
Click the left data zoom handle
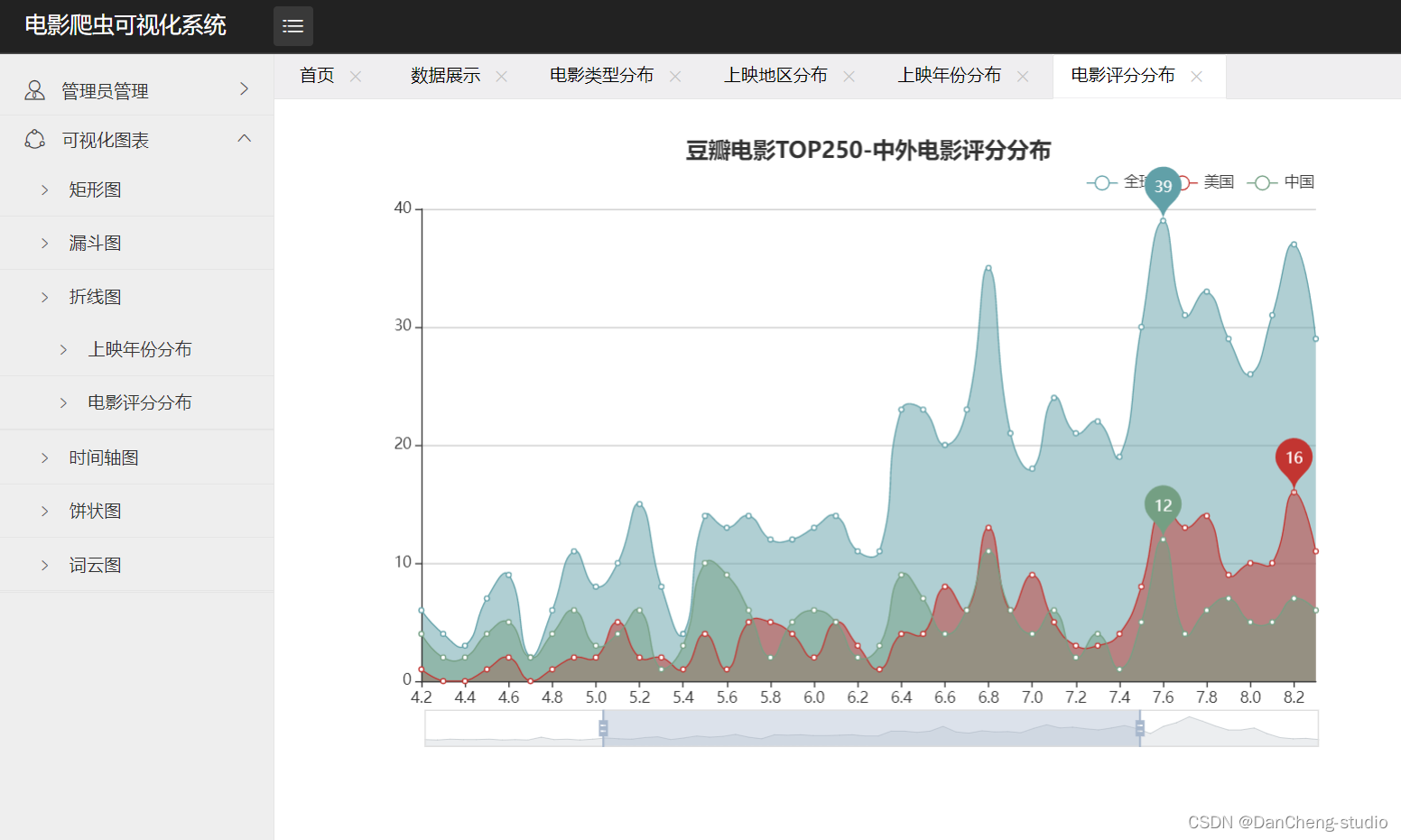tap(603, 728)
